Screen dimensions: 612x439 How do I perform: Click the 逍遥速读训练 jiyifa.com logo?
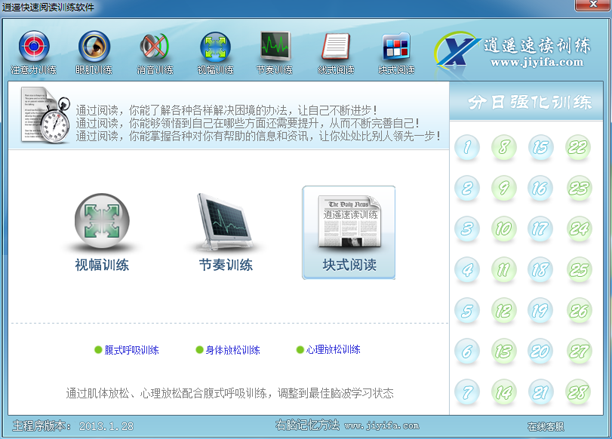(514, 52)
